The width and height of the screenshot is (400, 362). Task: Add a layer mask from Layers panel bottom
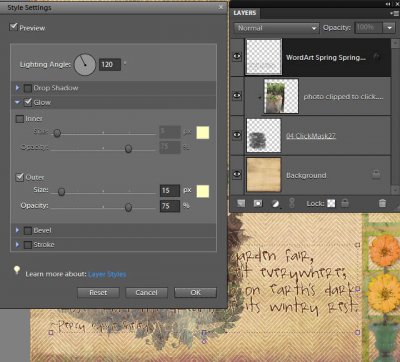(258, 203)
